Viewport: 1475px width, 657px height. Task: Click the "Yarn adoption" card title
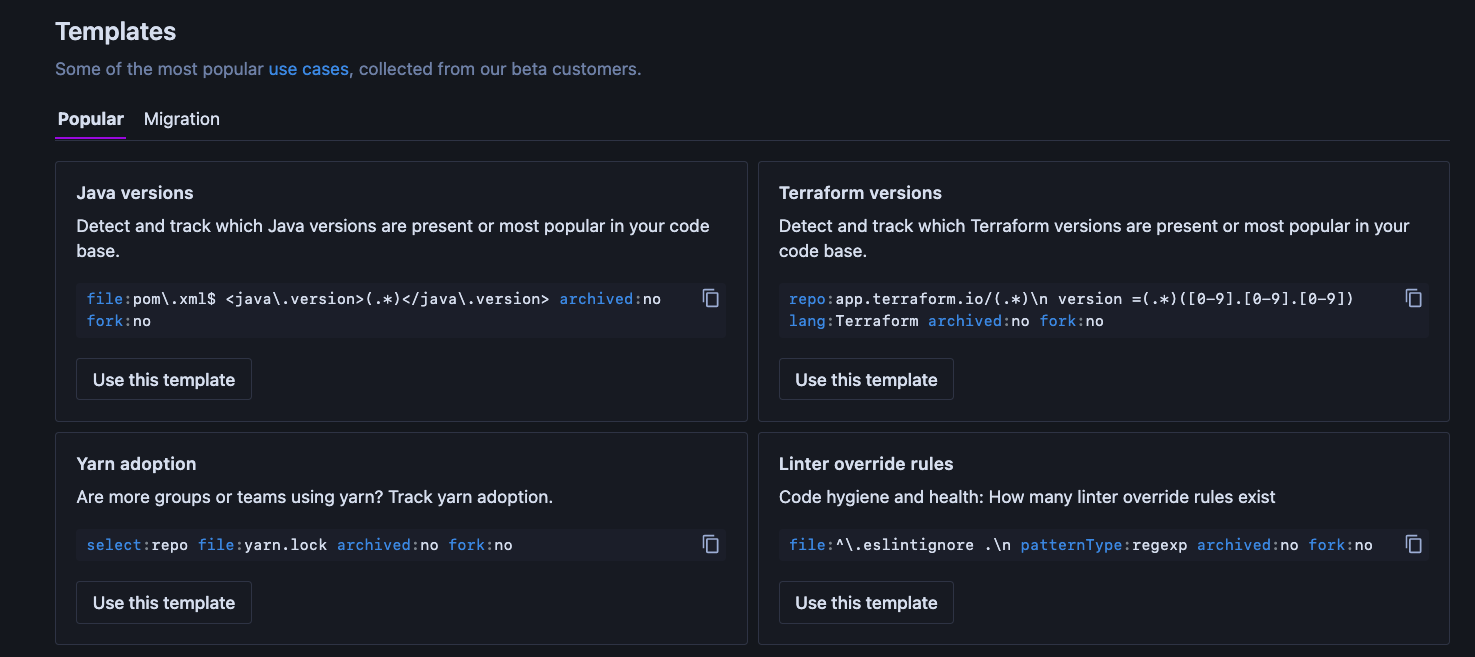tap(136, 464)
